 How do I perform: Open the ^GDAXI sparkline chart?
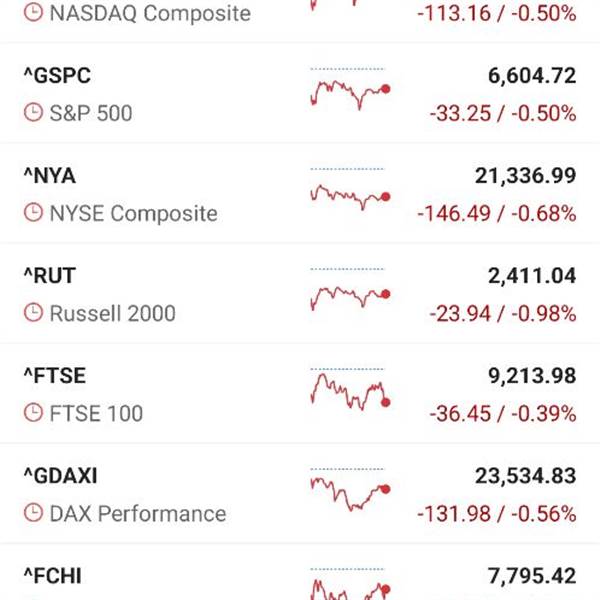click(x=349, y=491)
